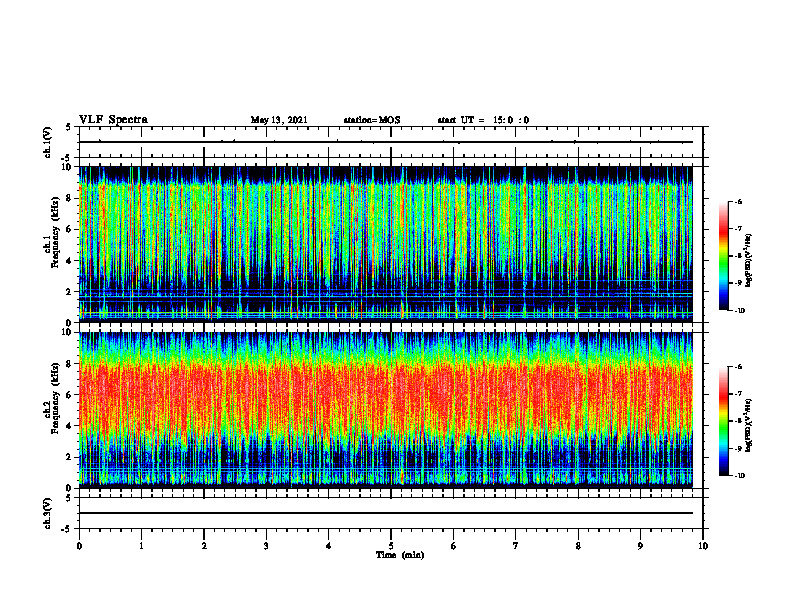Select the ch.2 spectrogram panel
792x612 pixels.
coord(386,410)
